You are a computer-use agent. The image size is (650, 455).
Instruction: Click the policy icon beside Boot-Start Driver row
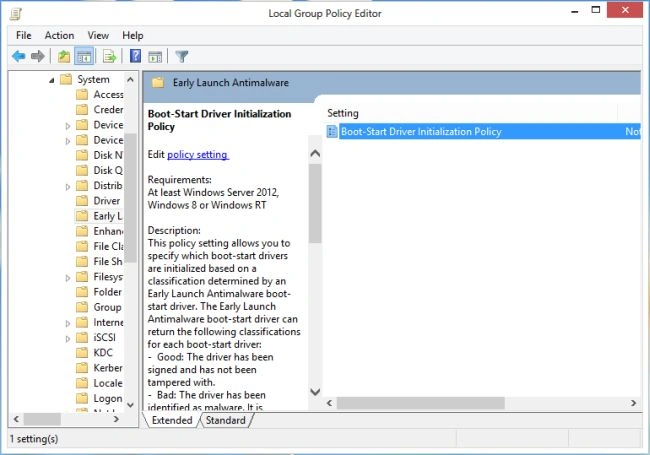coord(332,132)
